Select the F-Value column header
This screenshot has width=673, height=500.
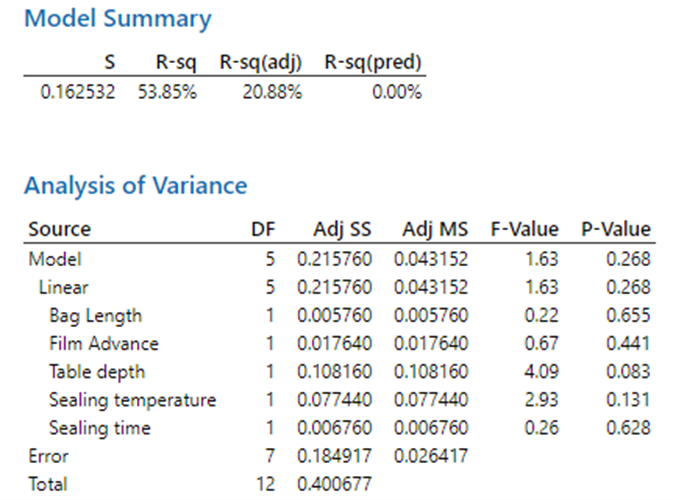pos(524,230)
